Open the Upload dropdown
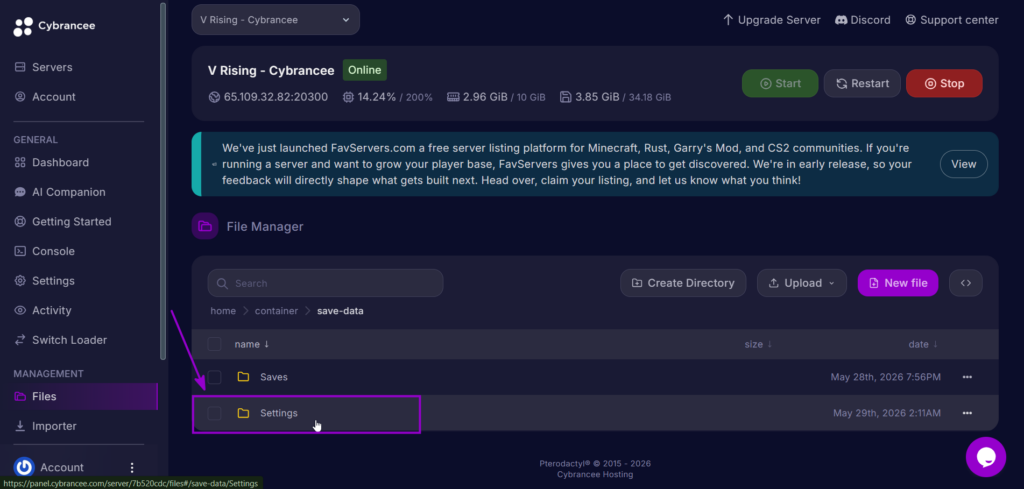 coord(802,283)
